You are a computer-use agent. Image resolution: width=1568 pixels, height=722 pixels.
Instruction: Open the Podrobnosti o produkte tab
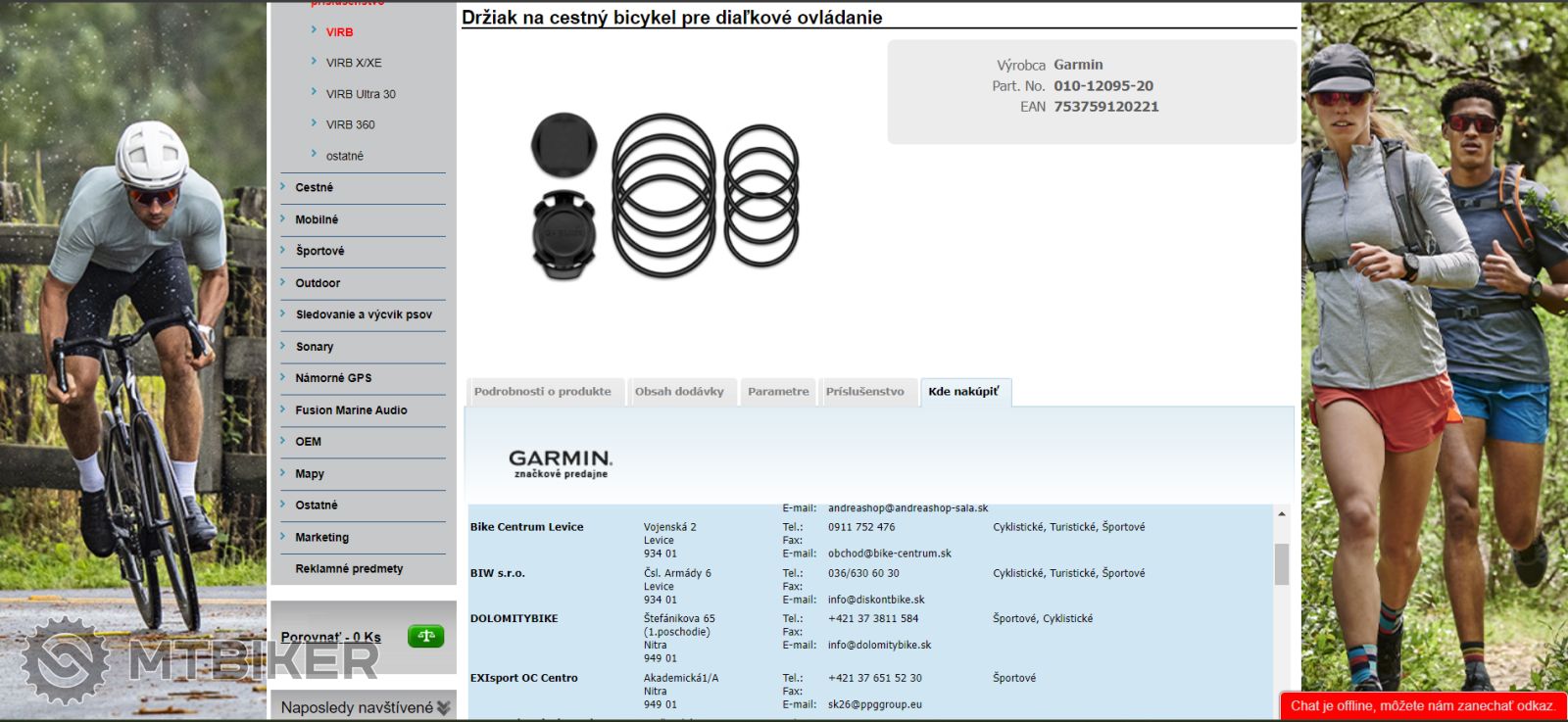(542, 392)
